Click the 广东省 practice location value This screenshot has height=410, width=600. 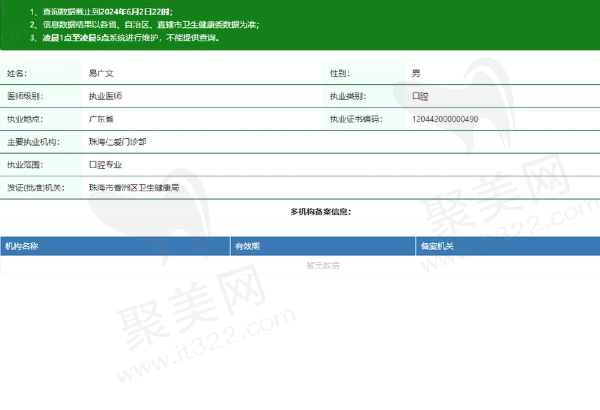(x=102, y=119)
